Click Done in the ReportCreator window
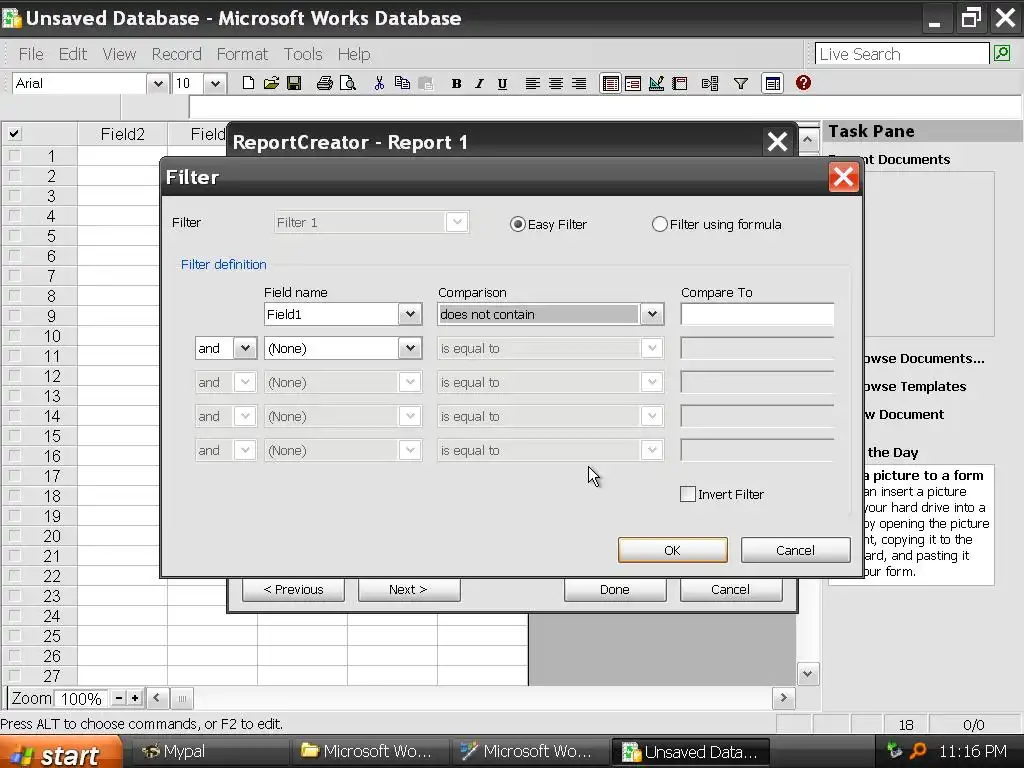 [615, 589]
